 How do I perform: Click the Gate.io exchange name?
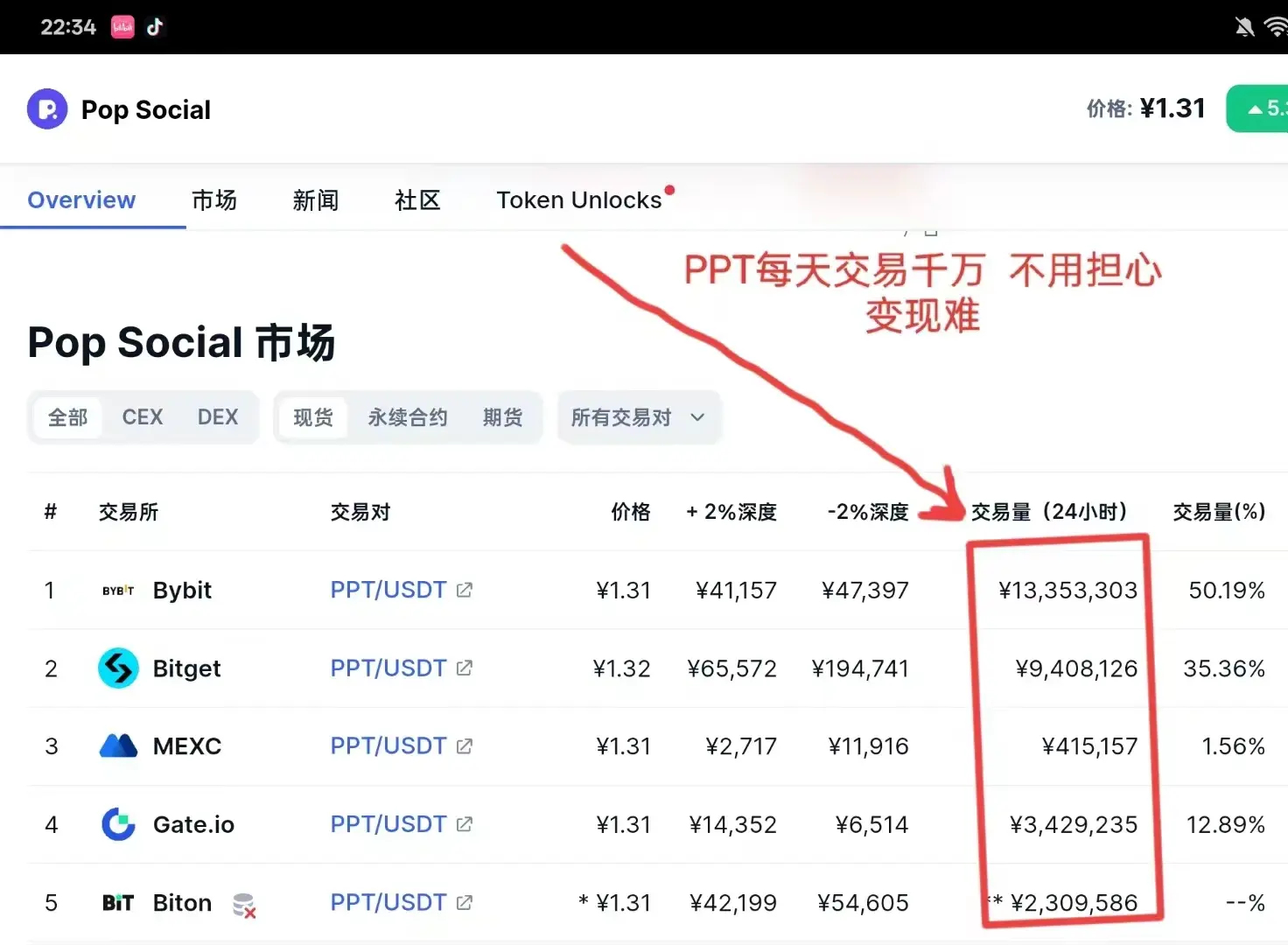(x=193, y=824)
